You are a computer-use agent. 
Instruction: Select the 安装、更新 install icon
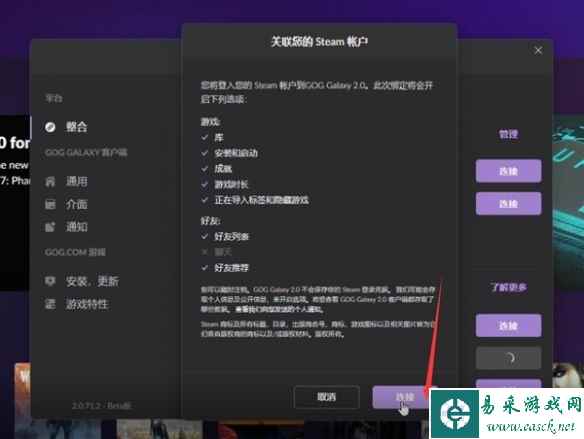click(50, 281)
